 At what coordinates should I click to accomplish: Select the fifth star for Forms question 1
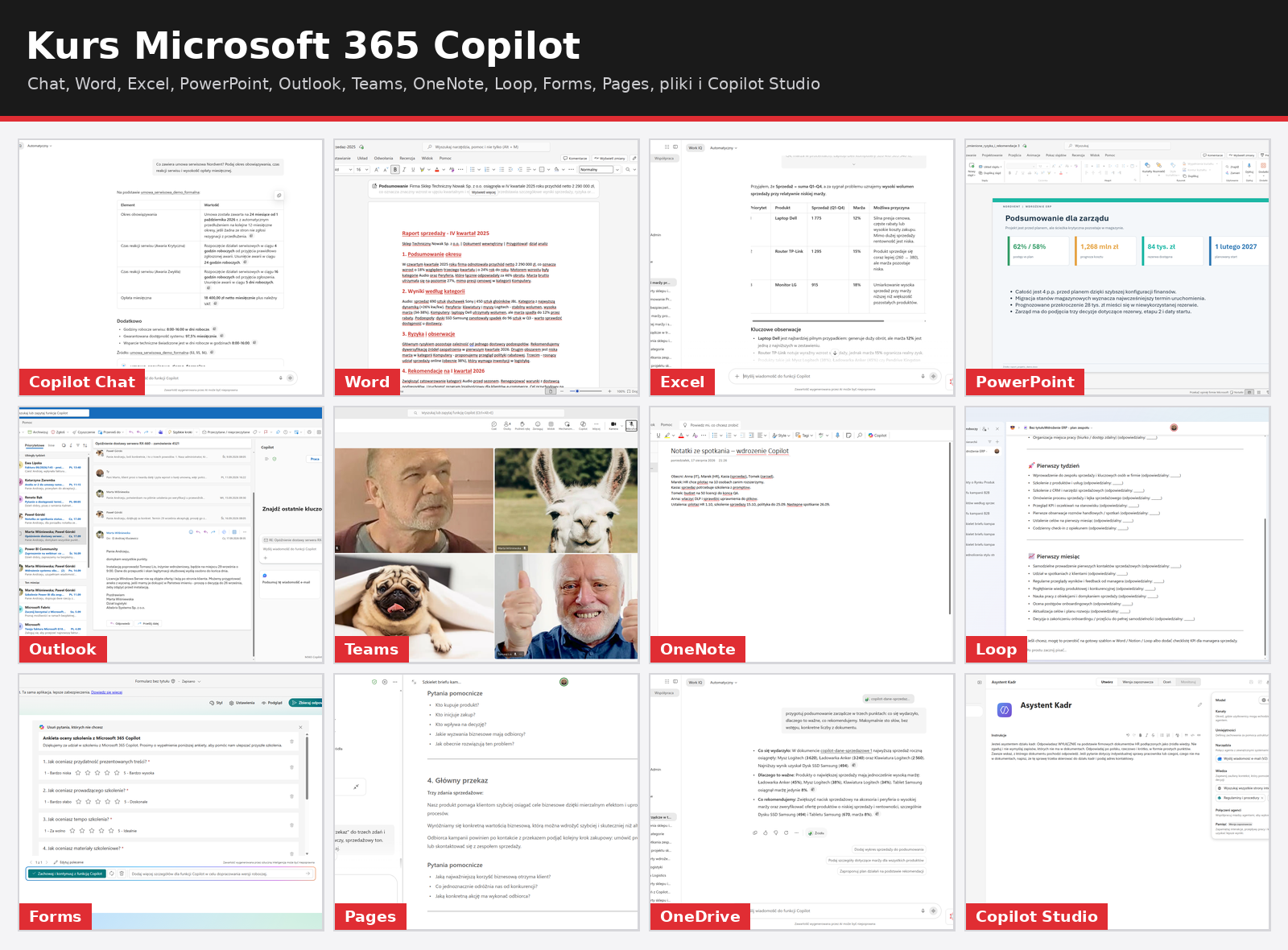[x=117, y=773]
